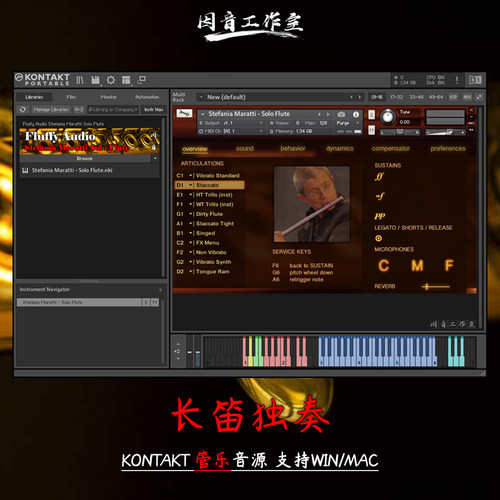This screenshot has height=500, width=500.
Task: Toggle the Far microphone F
Action: point(449,266)
